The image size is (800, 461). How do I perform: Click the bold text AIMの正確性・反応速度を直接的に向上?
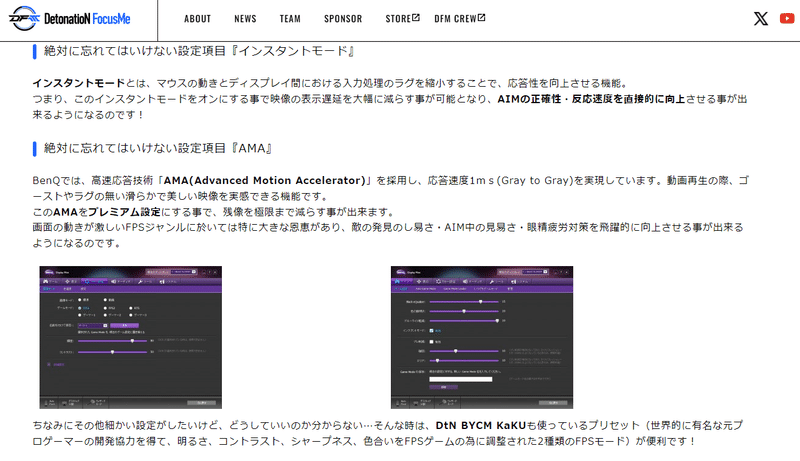(x=591, y=99)
